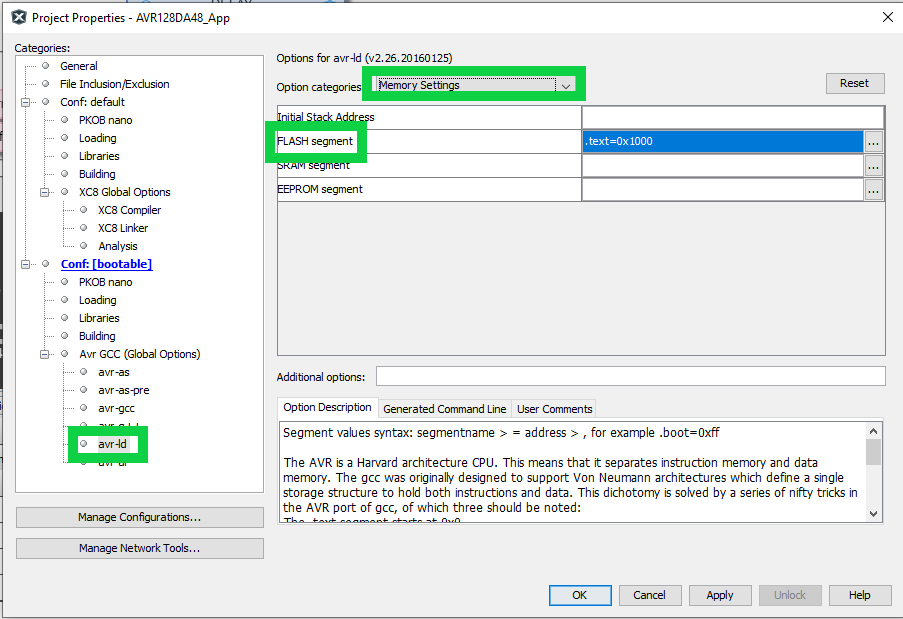Switch to the User Comments tab
Screen dimensions: 903x619
point(554,409)
